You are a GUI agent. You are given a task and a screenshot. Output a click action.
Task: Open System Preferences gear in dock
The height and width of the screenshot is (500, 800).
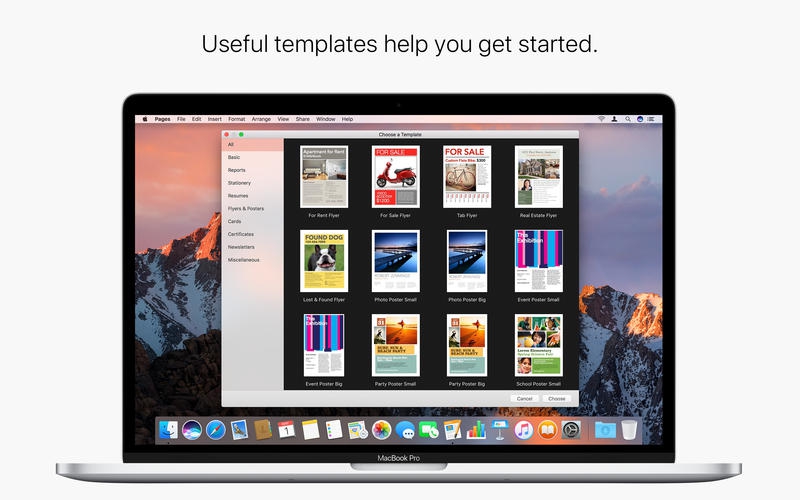[571, 430]
